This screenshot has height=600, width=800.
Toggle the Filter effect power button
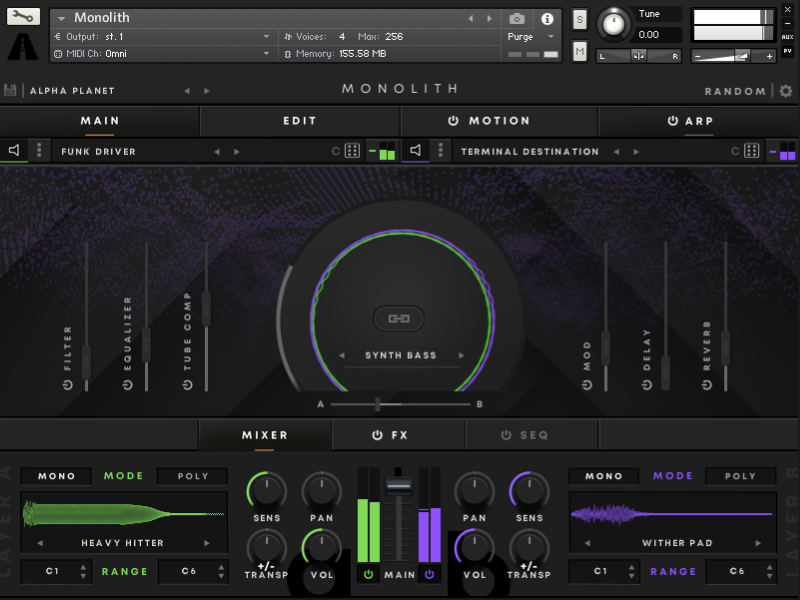(68, 385)
